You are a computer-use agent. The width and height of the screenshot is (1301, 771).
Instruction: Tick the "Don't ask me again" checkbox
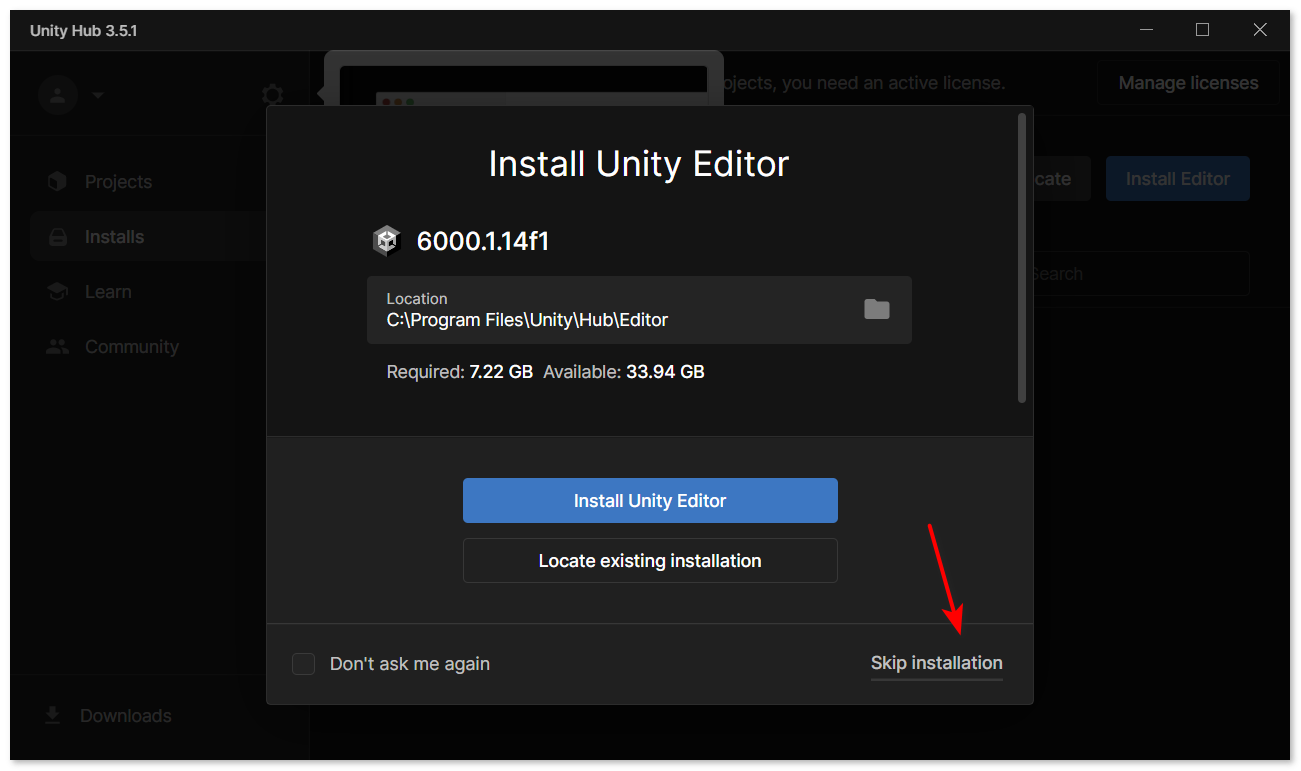pyautogui.click(x=303, y=664)
